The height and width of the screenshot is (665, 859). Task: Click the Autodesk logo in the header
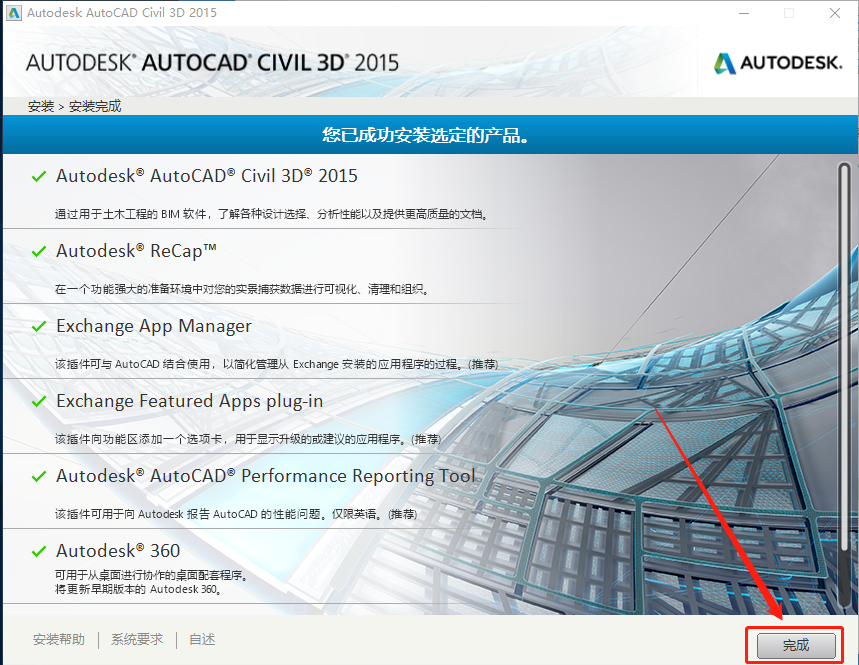point(778,63)
